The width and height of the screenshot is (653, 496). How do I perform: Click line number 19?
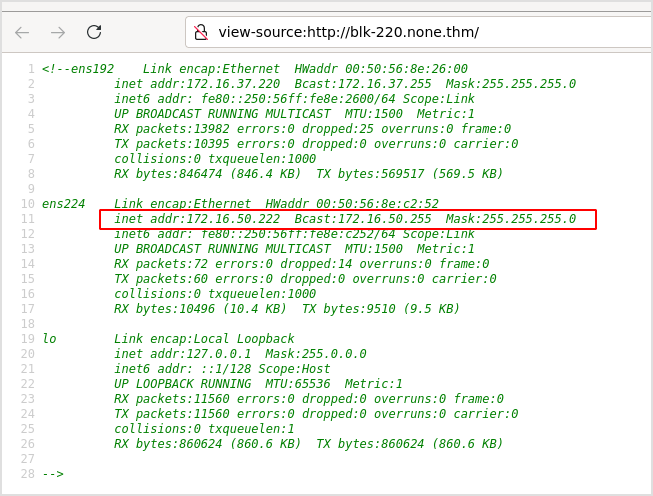(x=27, y=339)
